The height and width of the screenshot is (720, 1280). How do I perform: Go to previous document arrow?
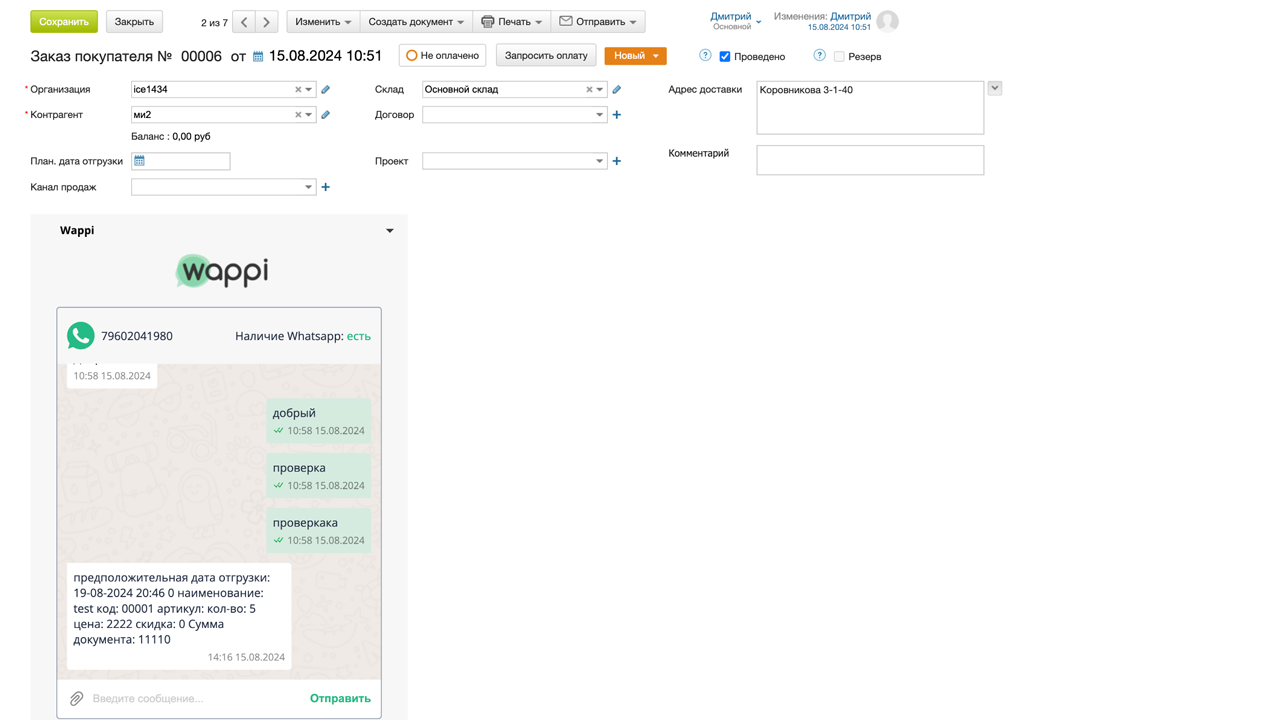click(x=244, y=22)
